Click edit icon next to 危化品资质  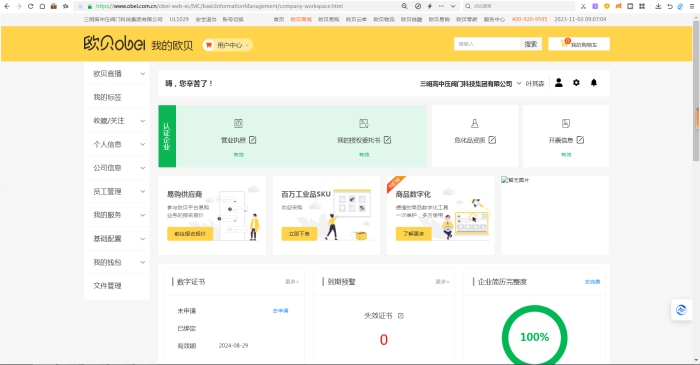[x=492, y=140]
